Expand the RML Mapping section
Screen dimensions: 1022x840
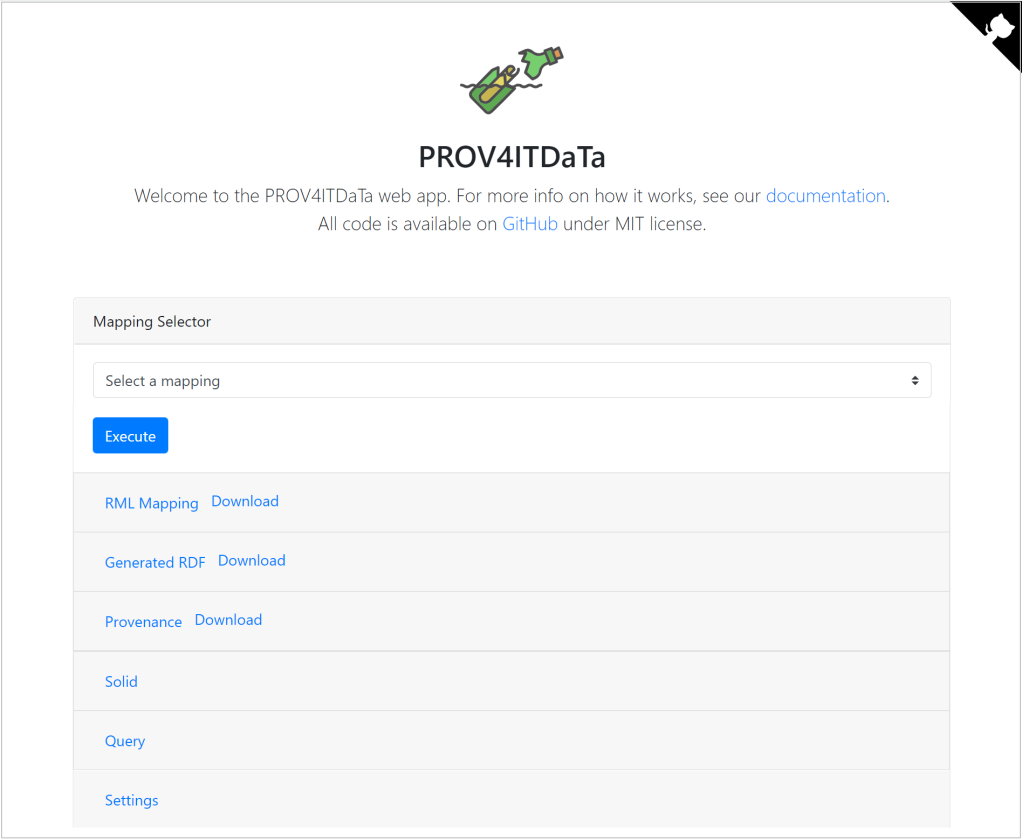coord(151,503)
